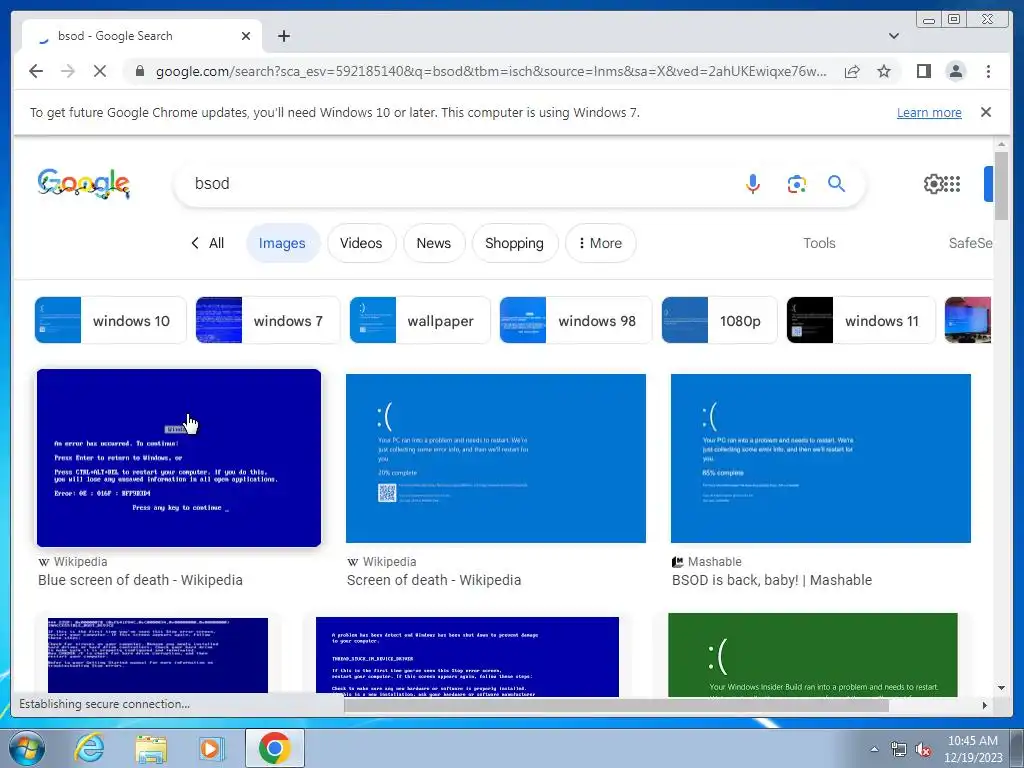This screenshot has width=1024, height=768.
Task: Open Chrome side panel
Action: point(923,71)
